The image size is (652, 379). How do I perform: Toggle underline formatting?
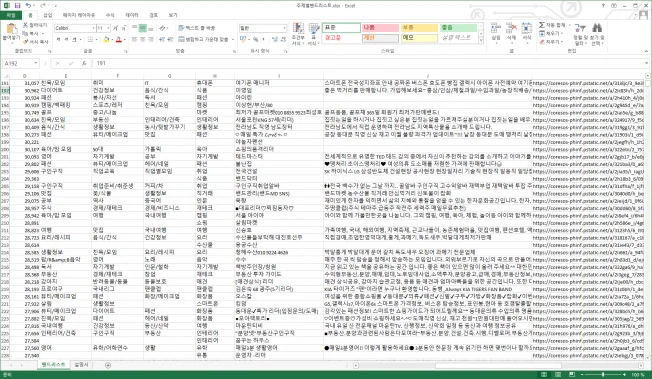[74, 40]
